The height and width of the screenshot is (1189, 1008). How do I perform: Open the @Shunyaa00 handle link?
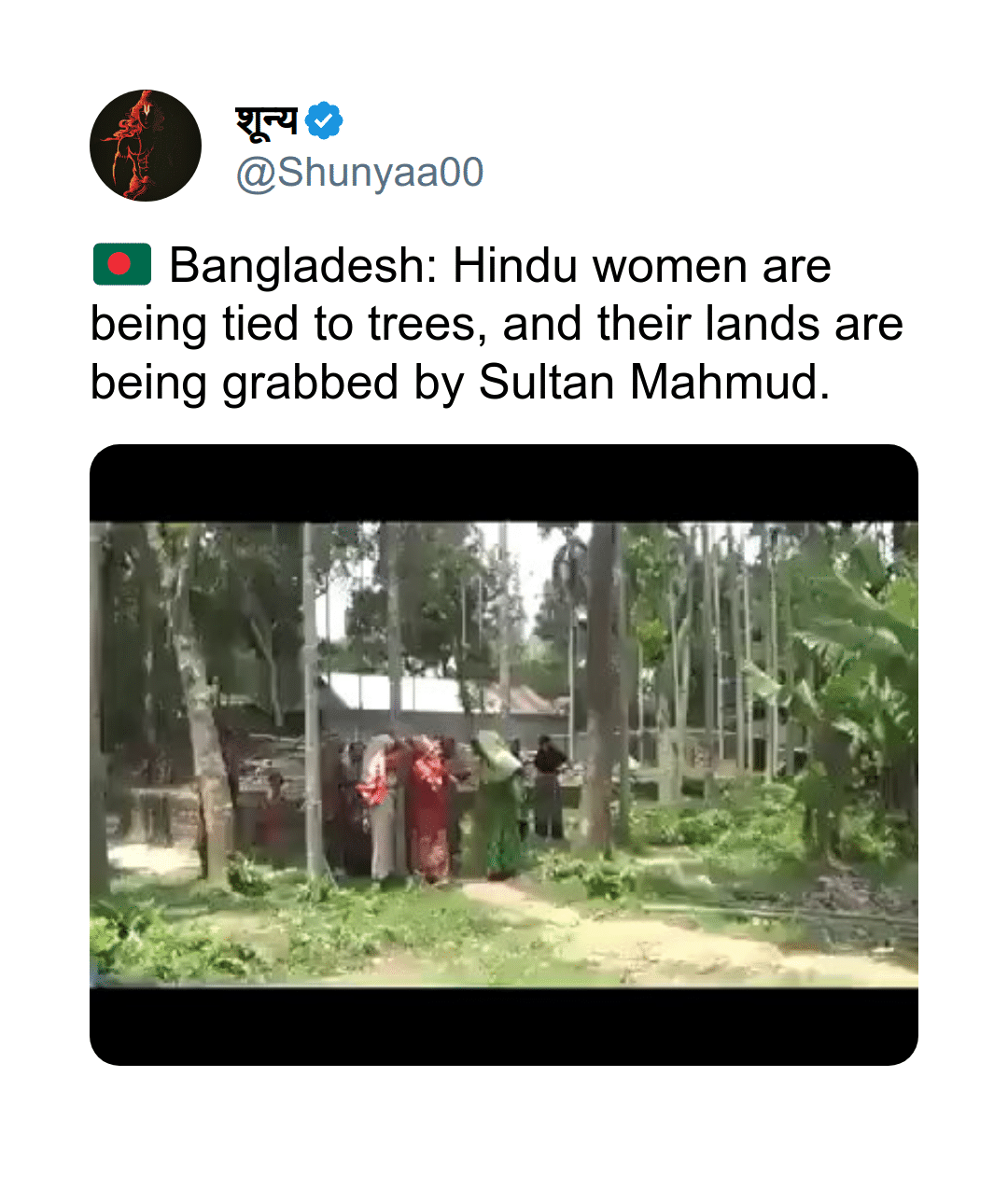359,173
